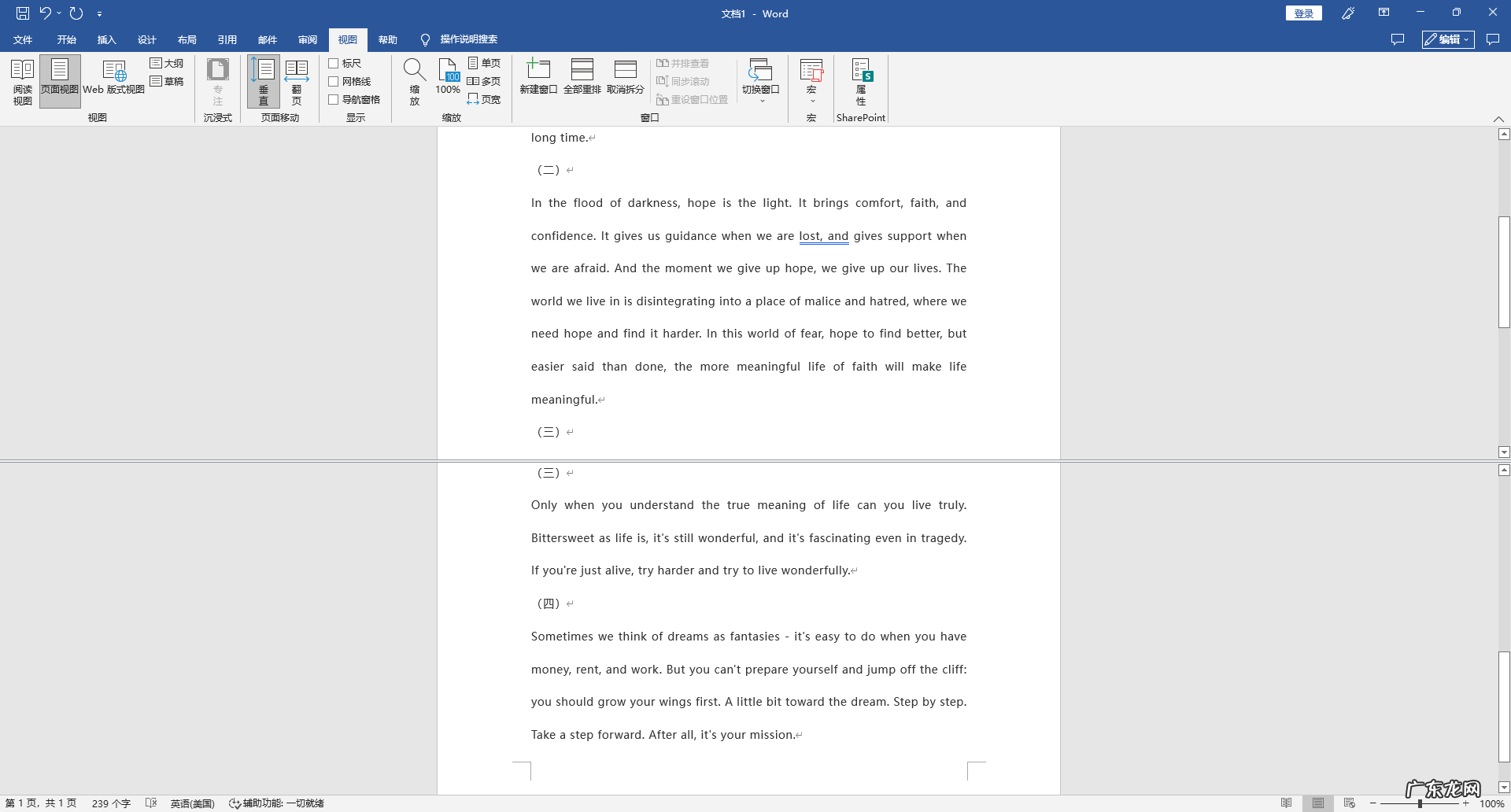The image size is (1511, 812).
Task: Click the word count 239 个字
Action: point(111,803)
